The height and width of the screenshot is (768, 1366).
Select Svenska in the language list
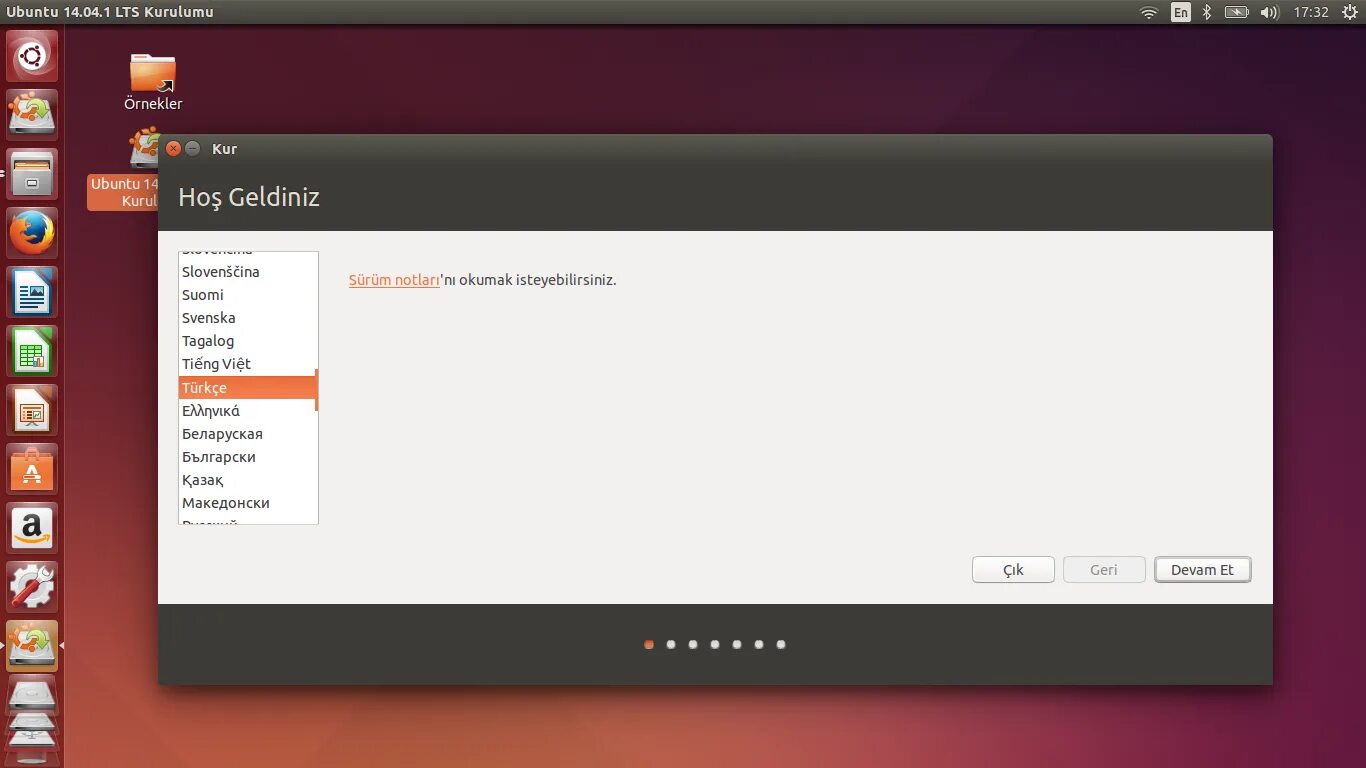247,318
